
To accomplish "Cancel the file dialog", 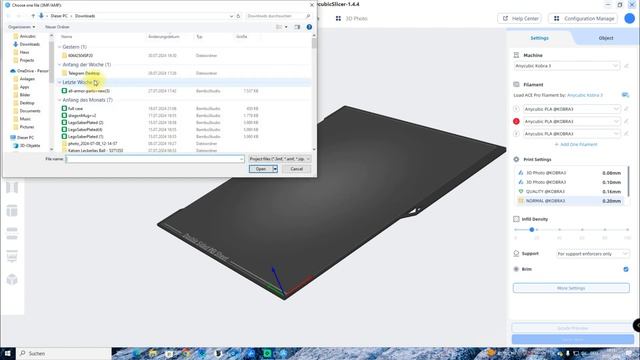I will coord(296,169).
